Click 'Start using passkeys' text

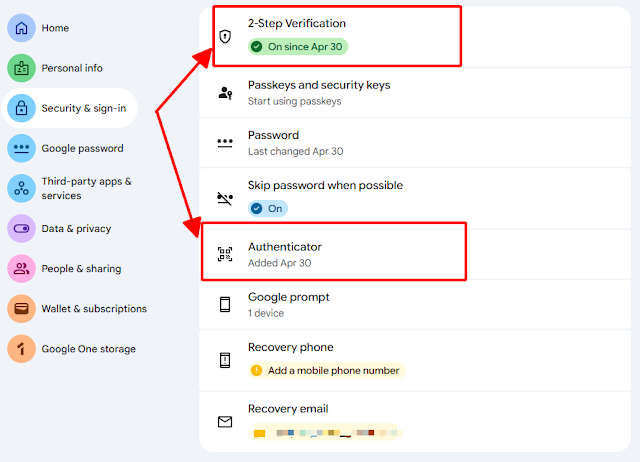[294, 101]
